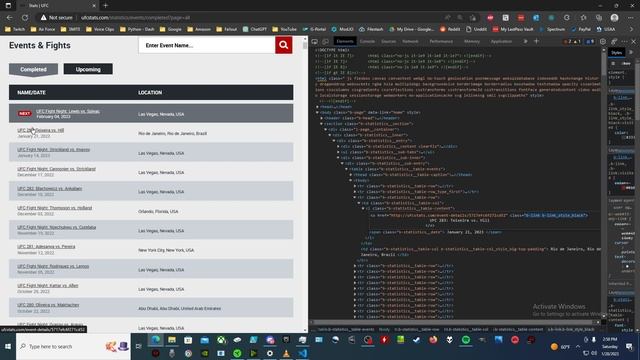Viewport: 640px width, 360px height.
Task: Open UFC 280: Oliveira vs. Makhachev link
Action: (48, 305)
